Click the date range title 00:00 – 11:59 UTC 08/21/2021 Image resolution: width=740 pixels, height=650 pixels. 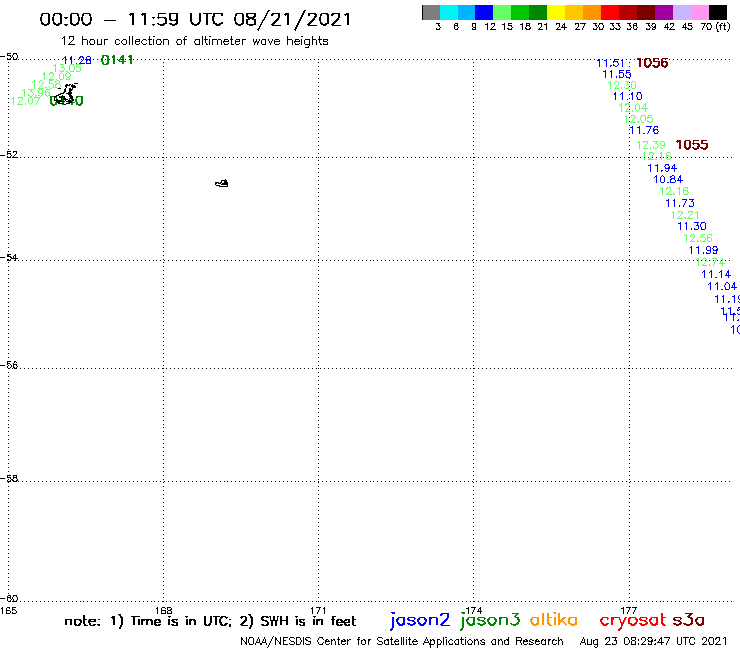pyautogui.click(x=195, y=19)
